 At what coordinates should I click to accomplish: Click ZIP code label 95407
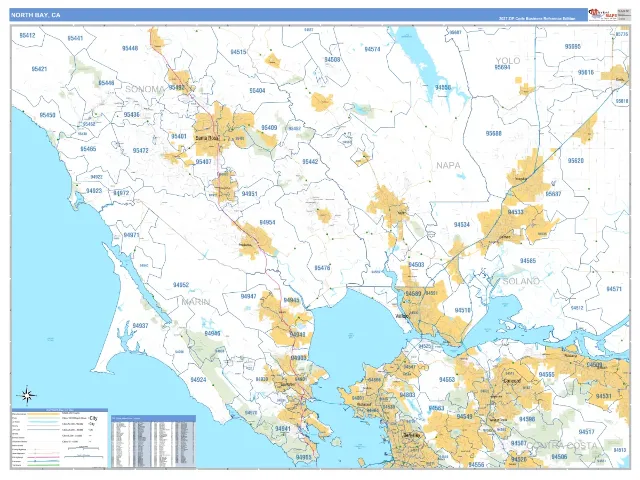point(203,162)
